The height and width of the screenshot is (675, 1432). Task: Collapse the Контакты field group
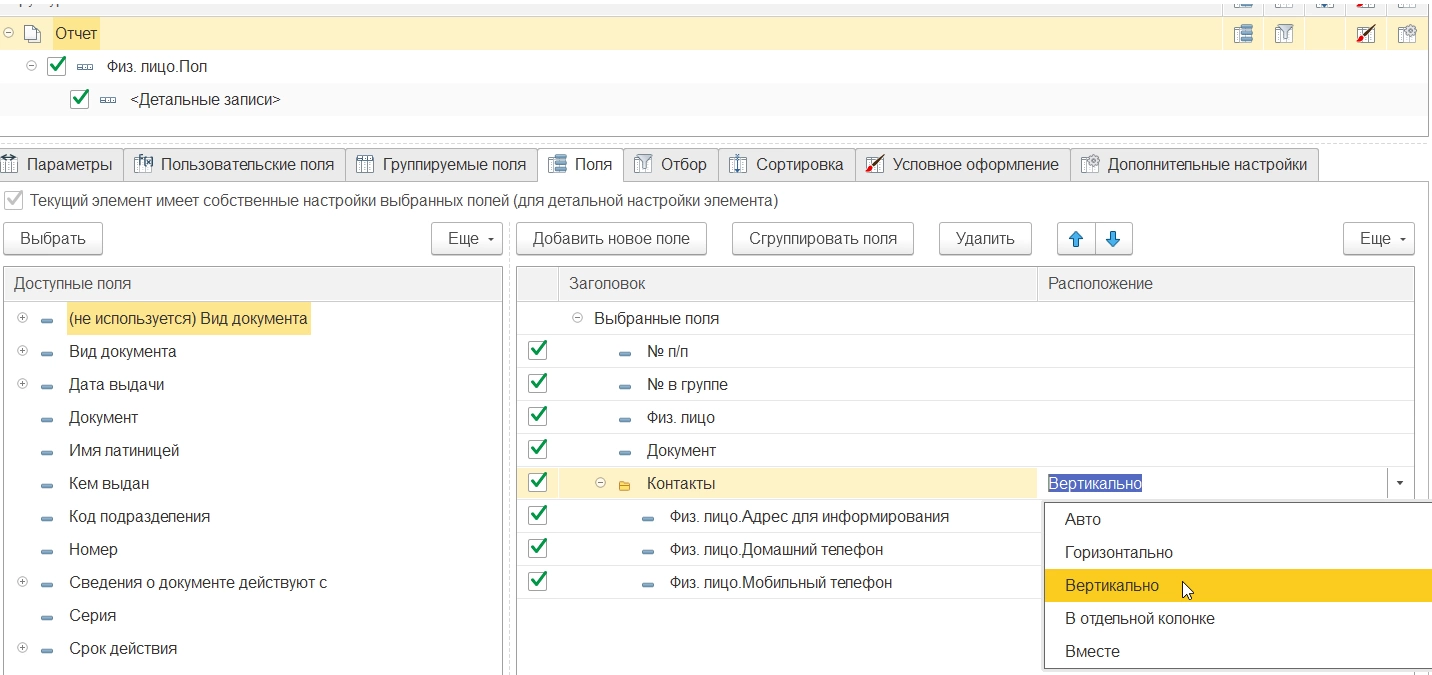(600, 483)
